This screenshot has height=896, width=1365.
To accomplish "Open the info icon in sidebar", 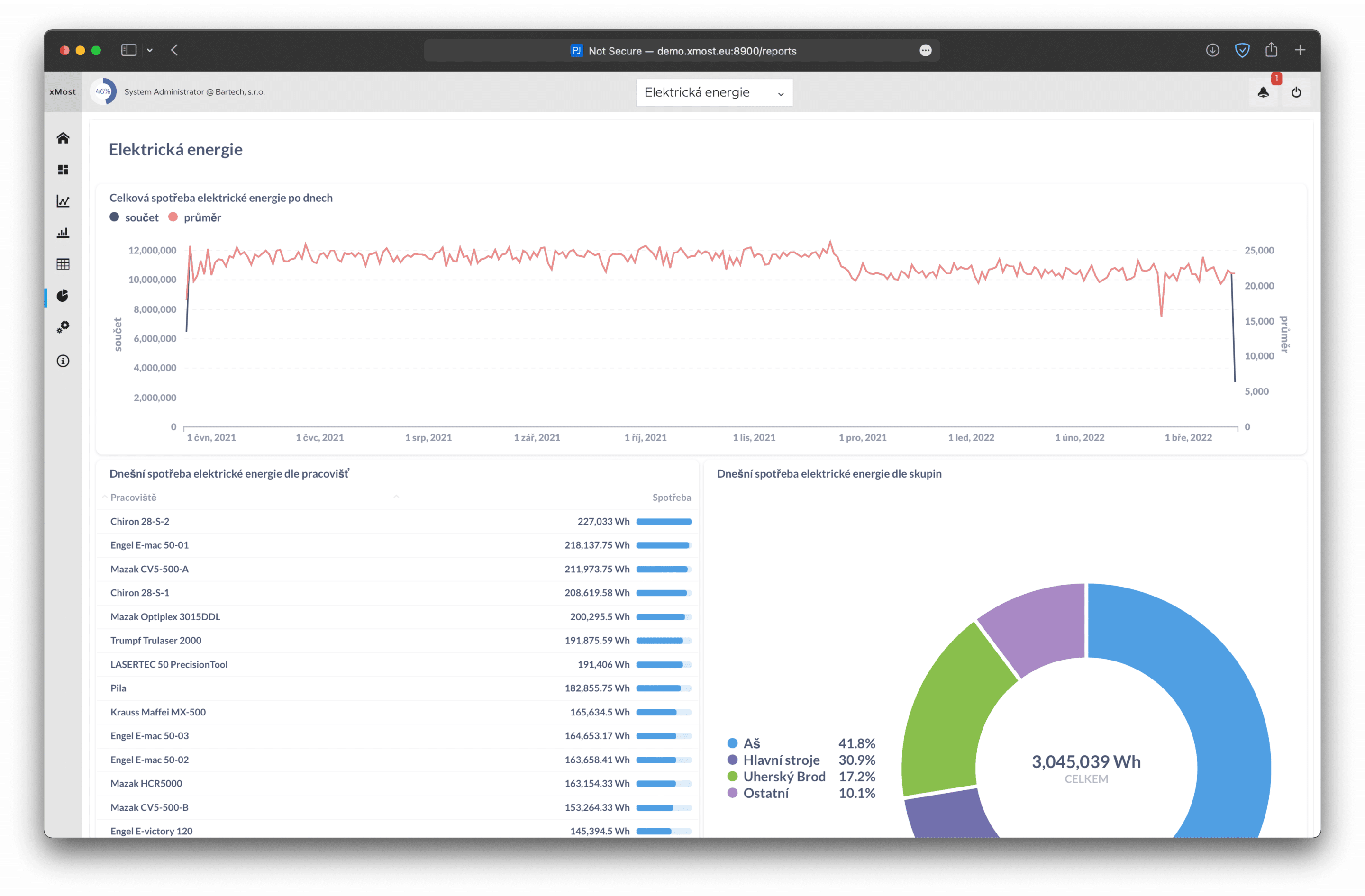I will pyautogui.click(x=63, y=361).
